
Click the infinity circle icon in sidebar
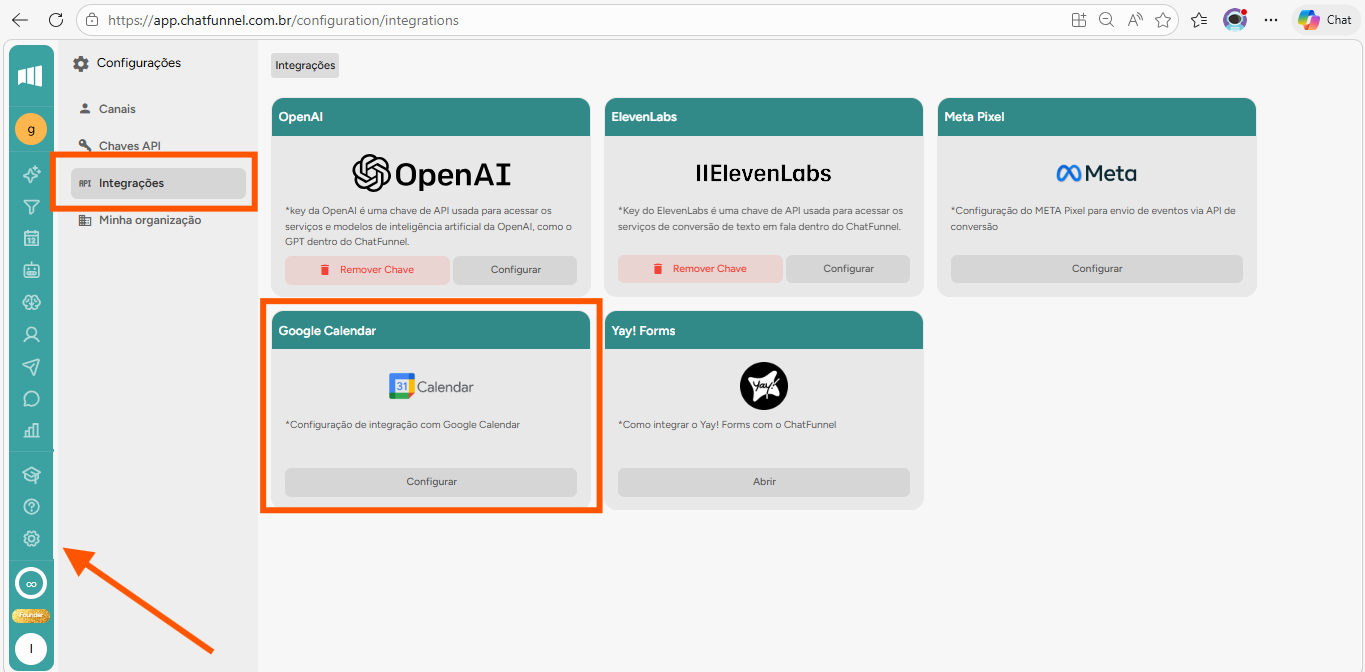tap(31, 583)
